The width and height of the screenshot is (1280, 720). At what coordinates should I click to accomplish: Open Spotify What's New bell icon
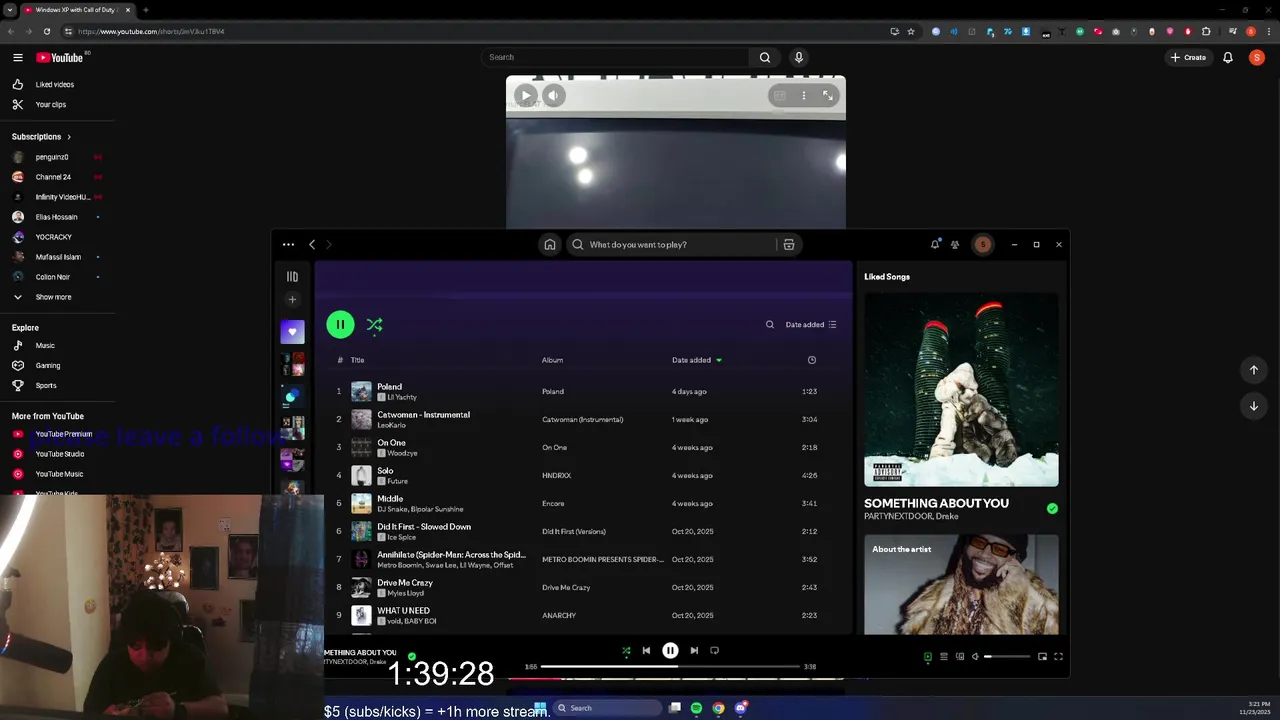935,244
